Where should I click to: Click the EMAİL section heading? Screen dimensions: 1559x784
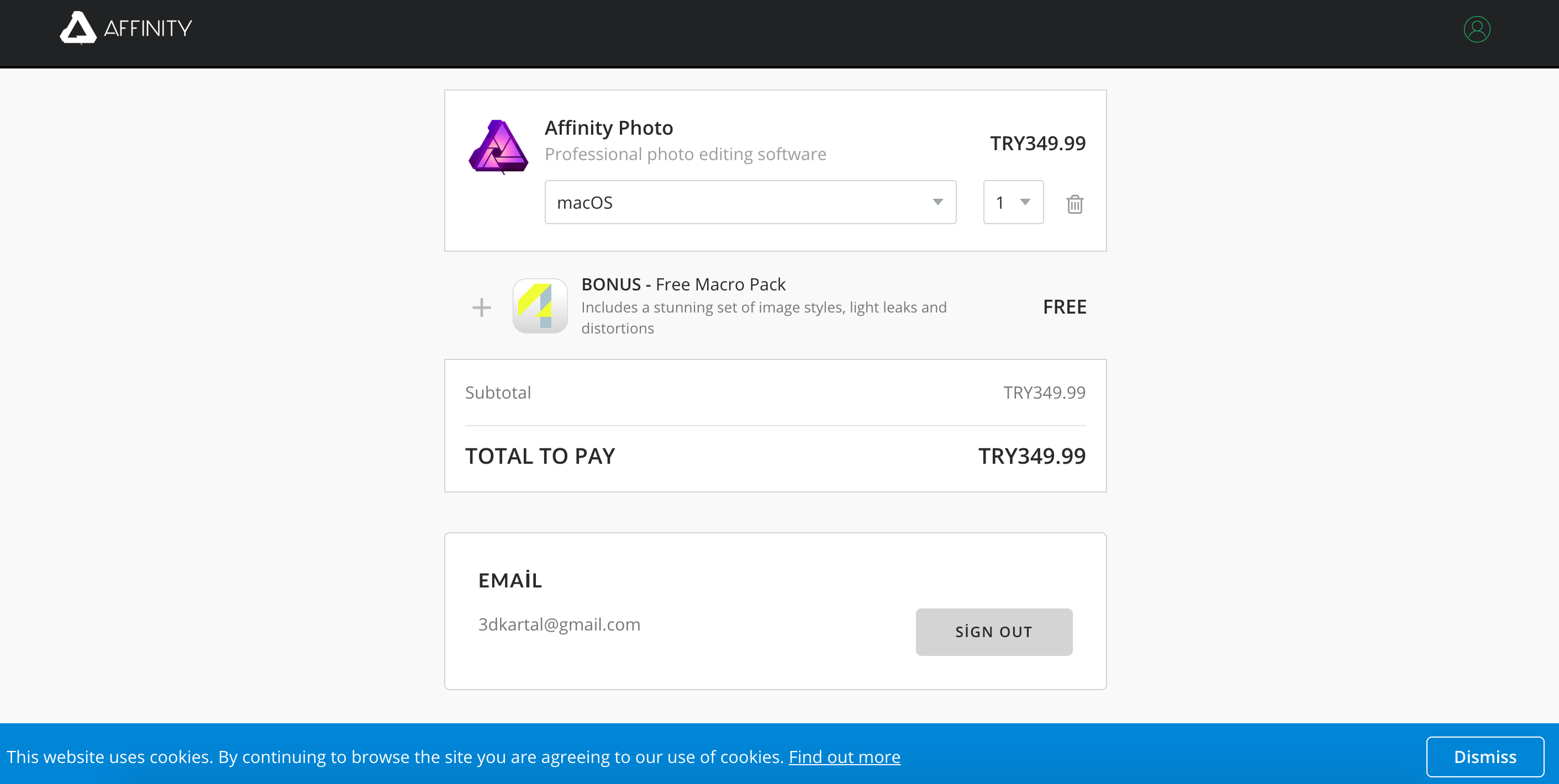(x=509, y=580)
